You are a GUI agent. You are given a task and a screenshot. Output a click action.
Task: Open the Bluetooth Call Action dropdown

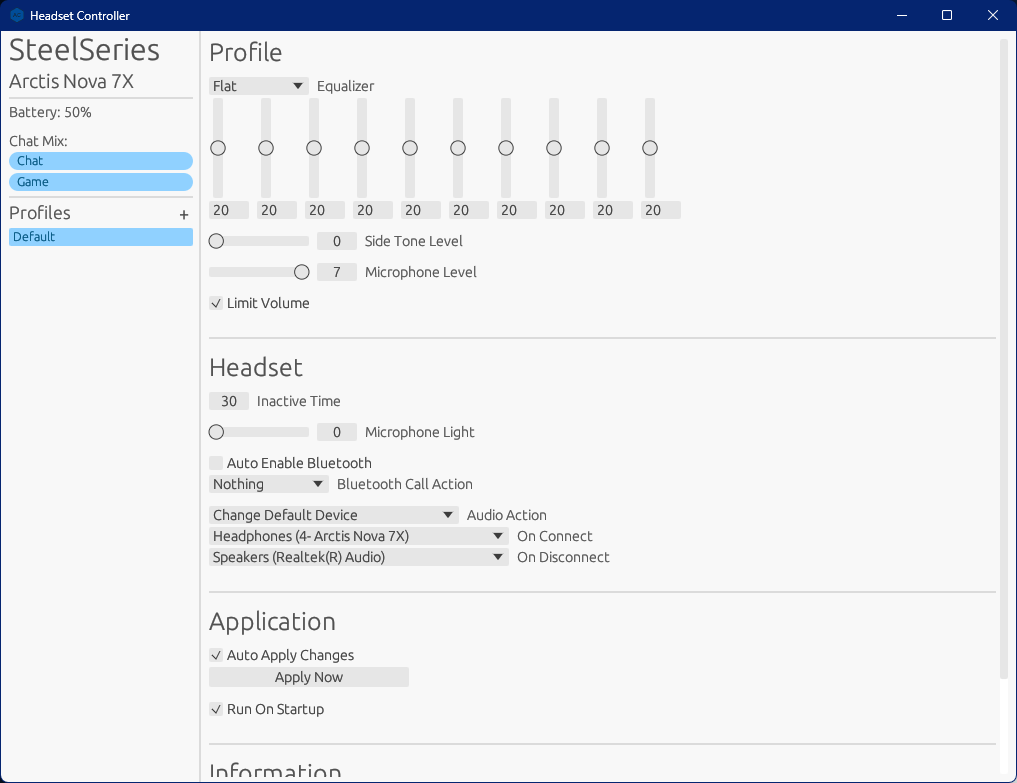(268, 483)
